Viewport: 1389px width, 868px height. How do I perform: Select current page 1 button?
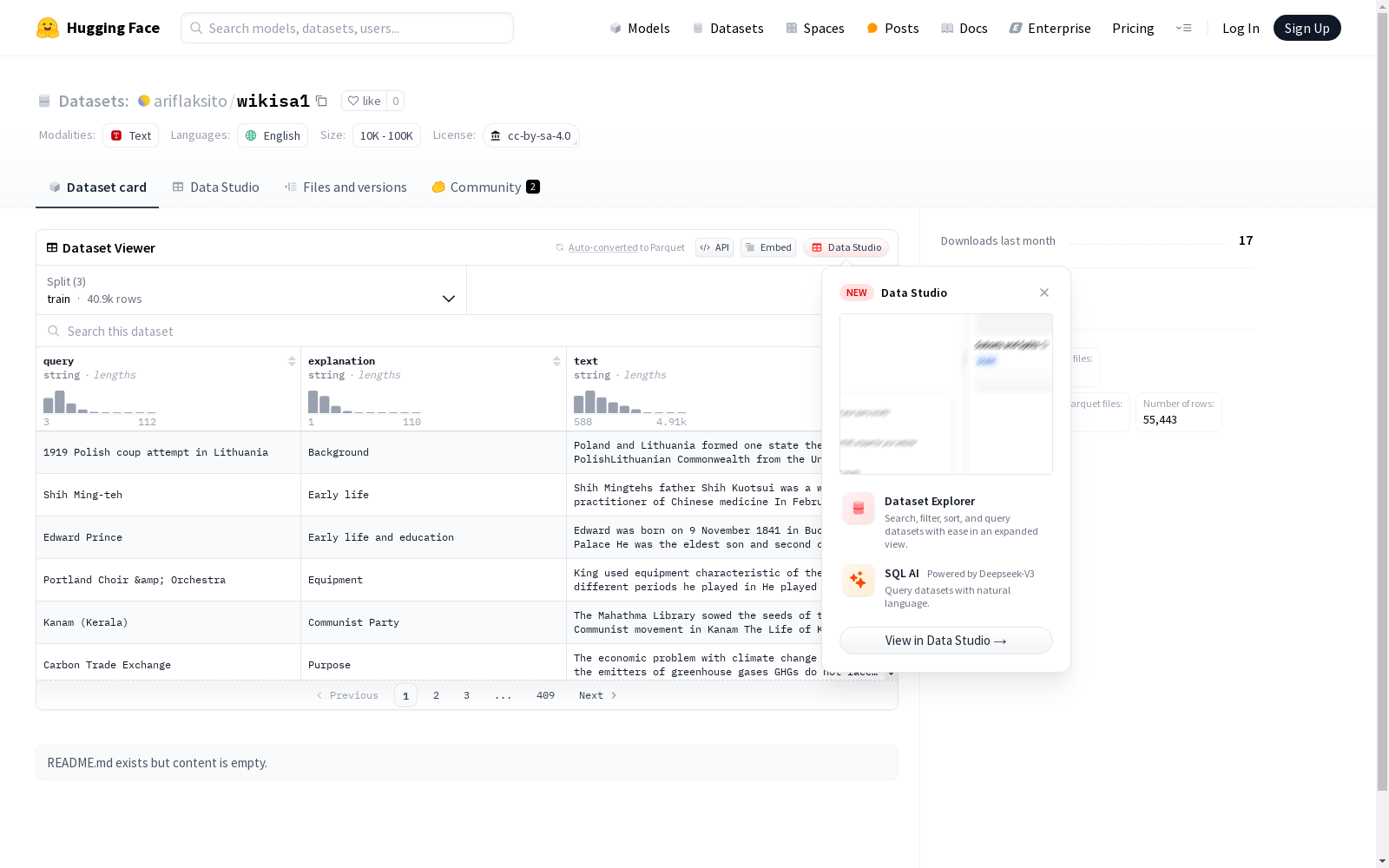[405, 695]
